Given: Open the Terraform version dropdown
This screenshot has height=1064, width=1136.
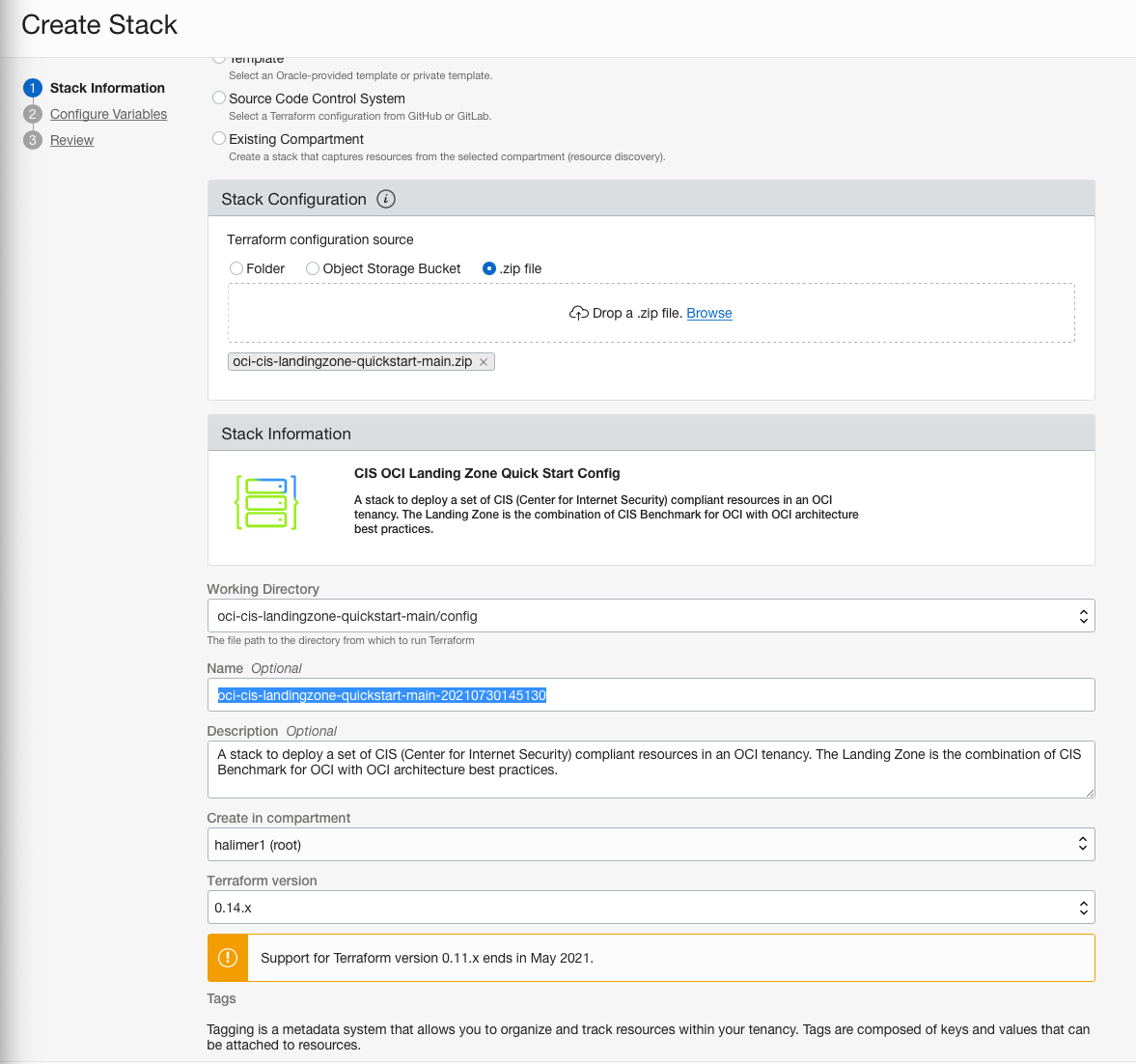Looking at the screenshot, I should tap(1084, 907).
